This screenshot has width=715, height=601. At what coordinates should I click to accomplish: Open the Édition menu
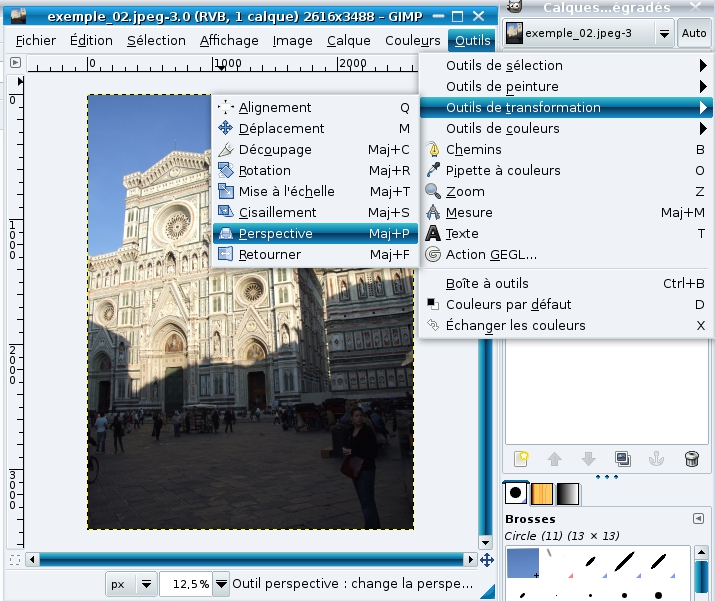[91, 41]
